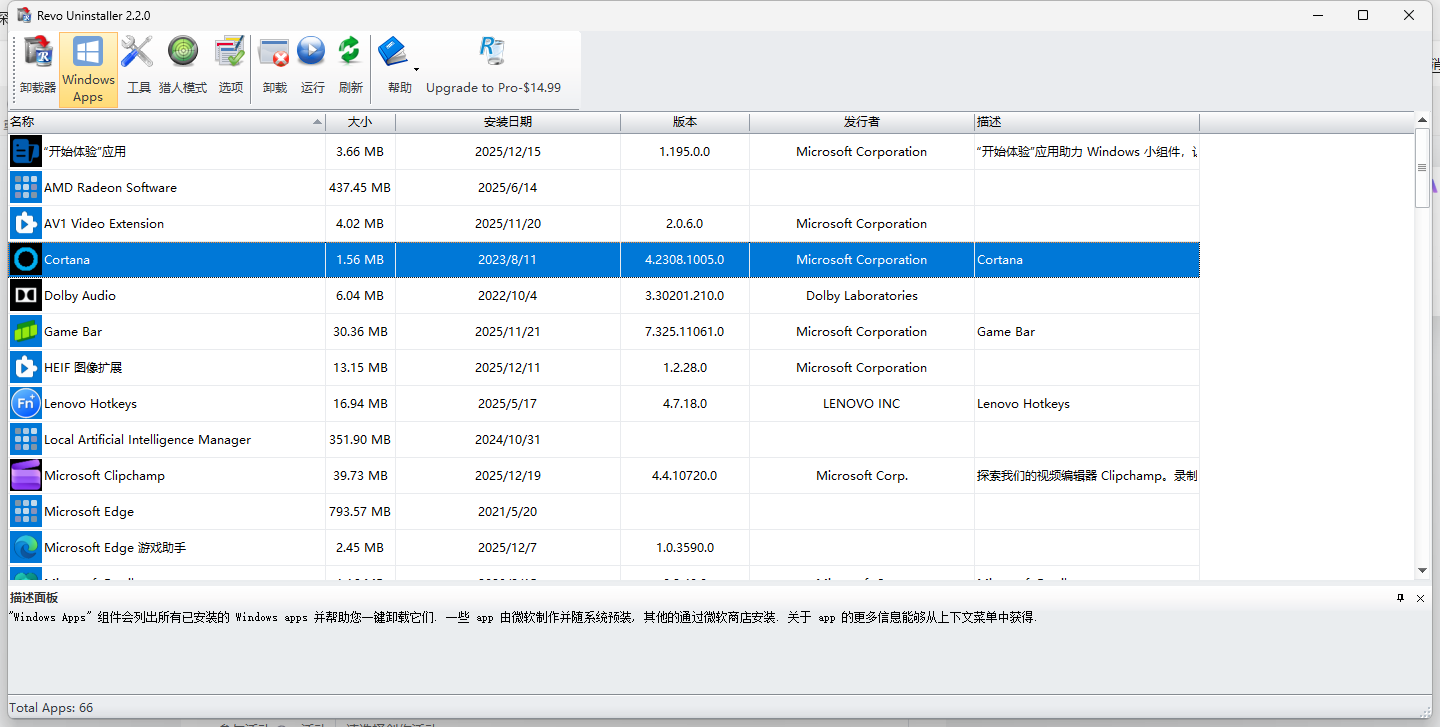Click the 793.57 MB size cell
This screenshot has width=1440, height=727.
pos(360,512)
